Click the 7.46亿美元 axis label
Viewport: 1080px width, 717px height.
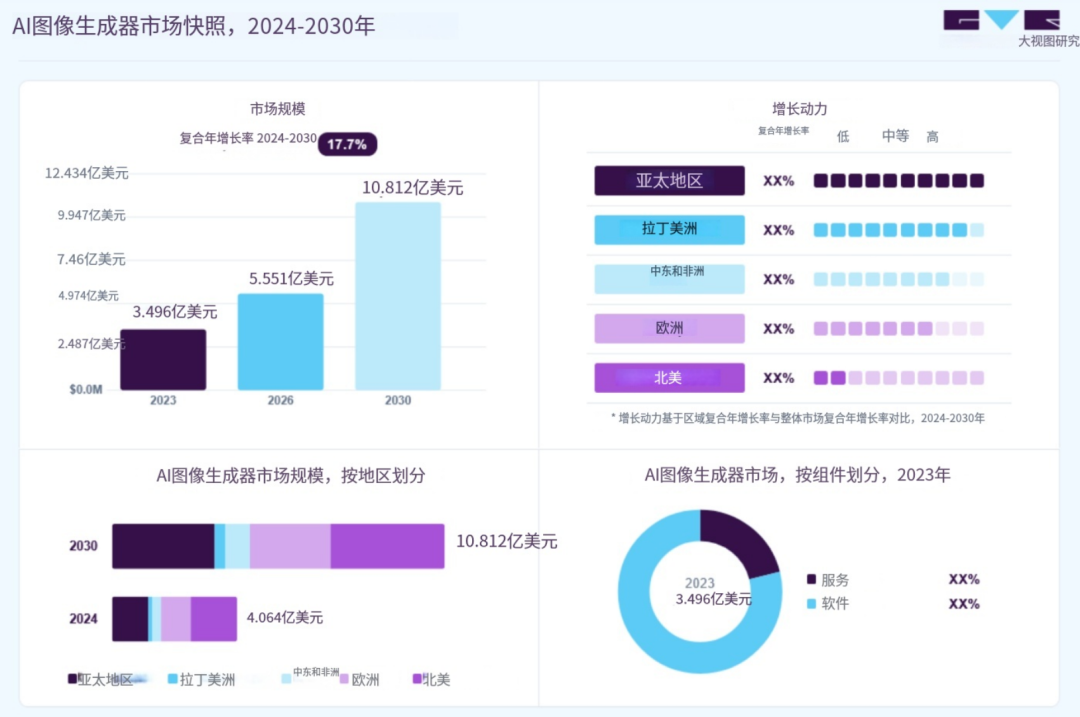(92, 259)
